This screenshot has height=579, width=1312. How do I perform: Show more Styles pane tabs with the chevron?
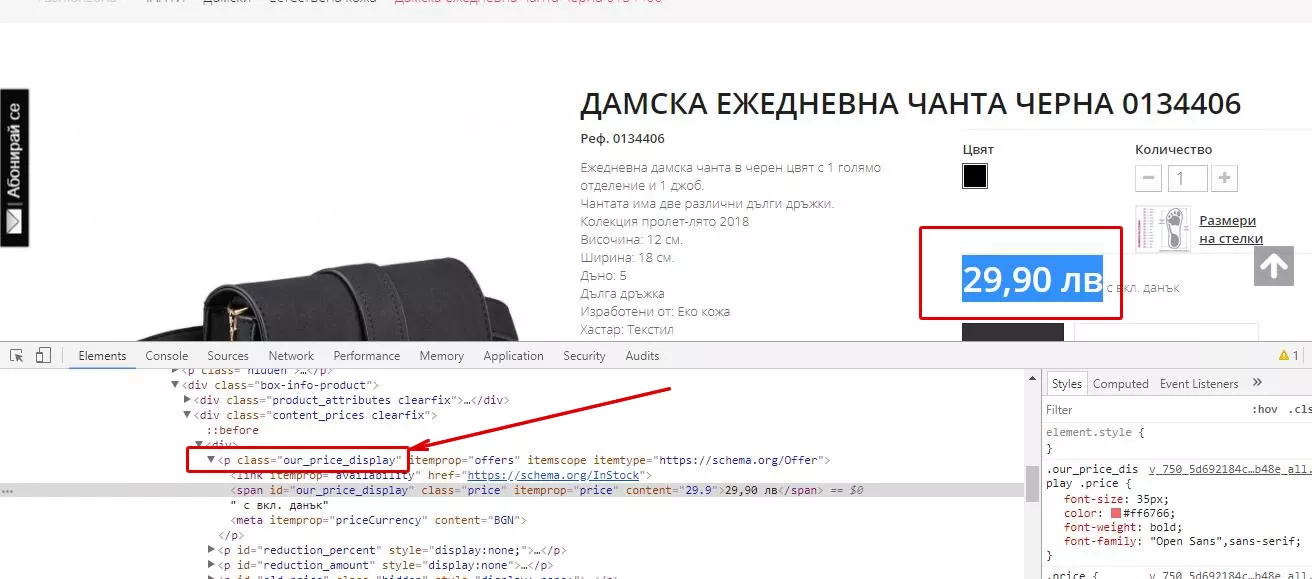click(1258, 383)
